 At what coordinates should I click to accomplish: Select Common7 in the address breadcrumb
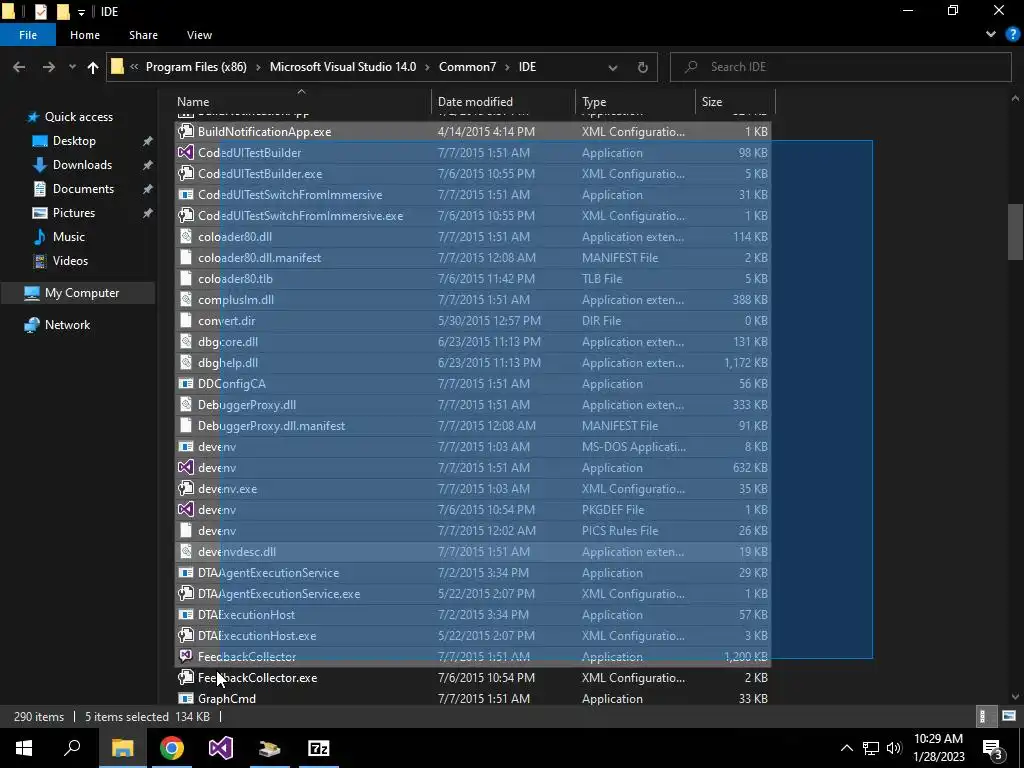pos(468,67)
